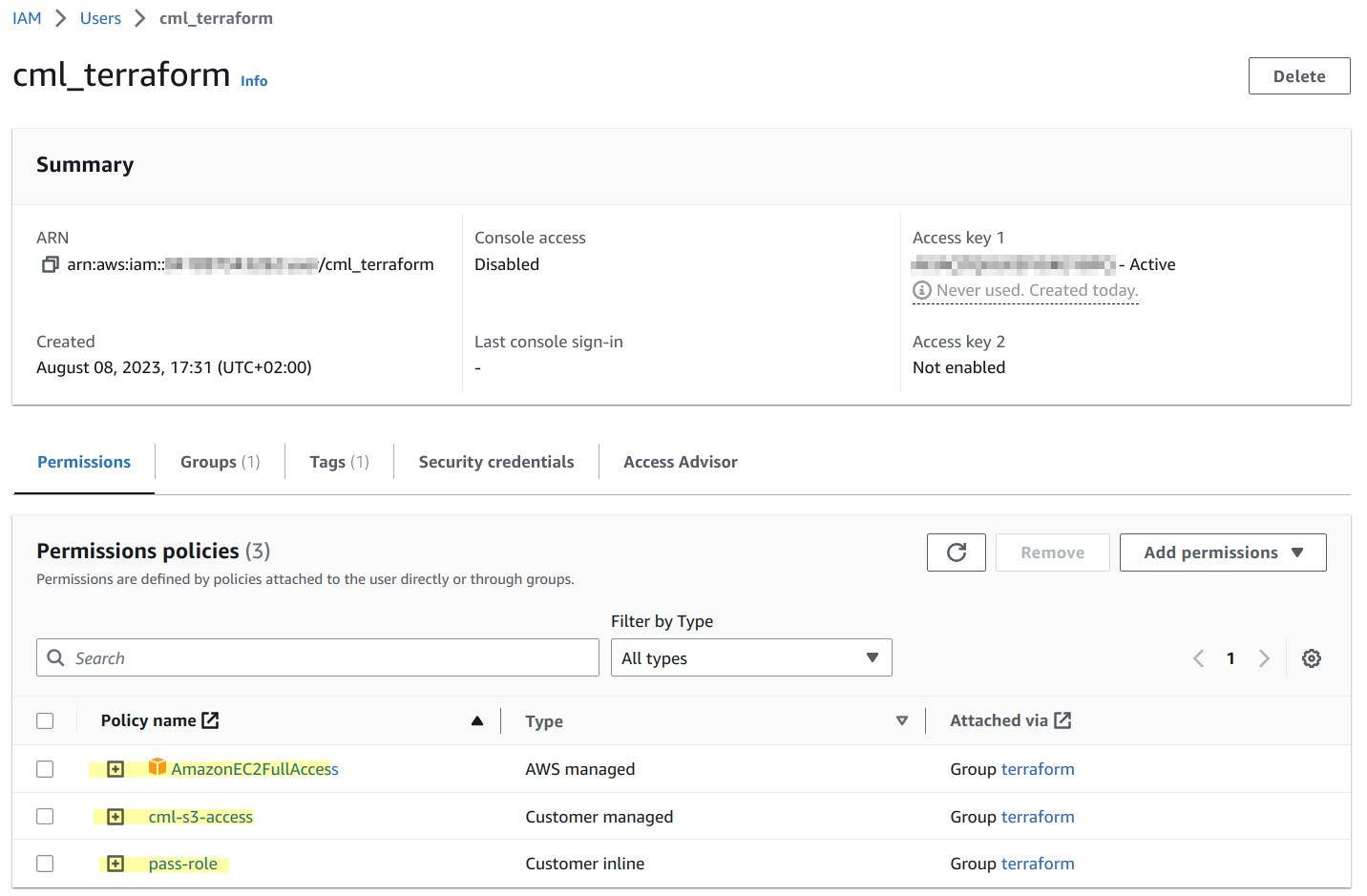Open the Security credentials tab
The height and width of the screenshot is (896, 1367).
point(496,462)
